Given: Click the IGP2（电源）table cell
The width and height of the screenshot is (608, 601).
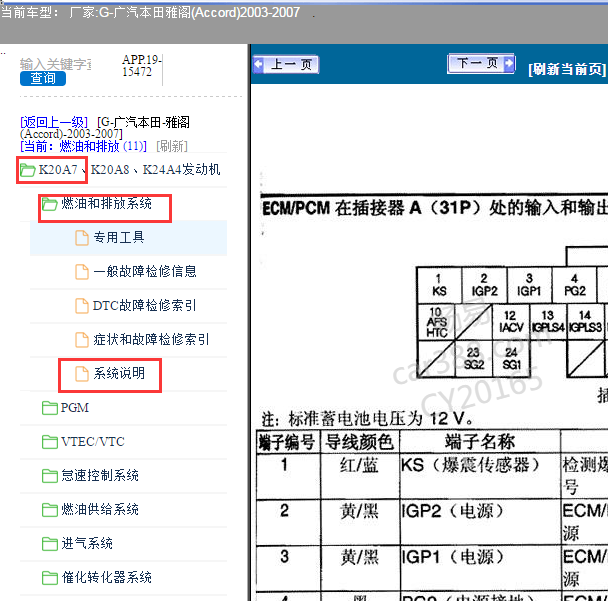Looking at the screenshot, I should [480, 522].
